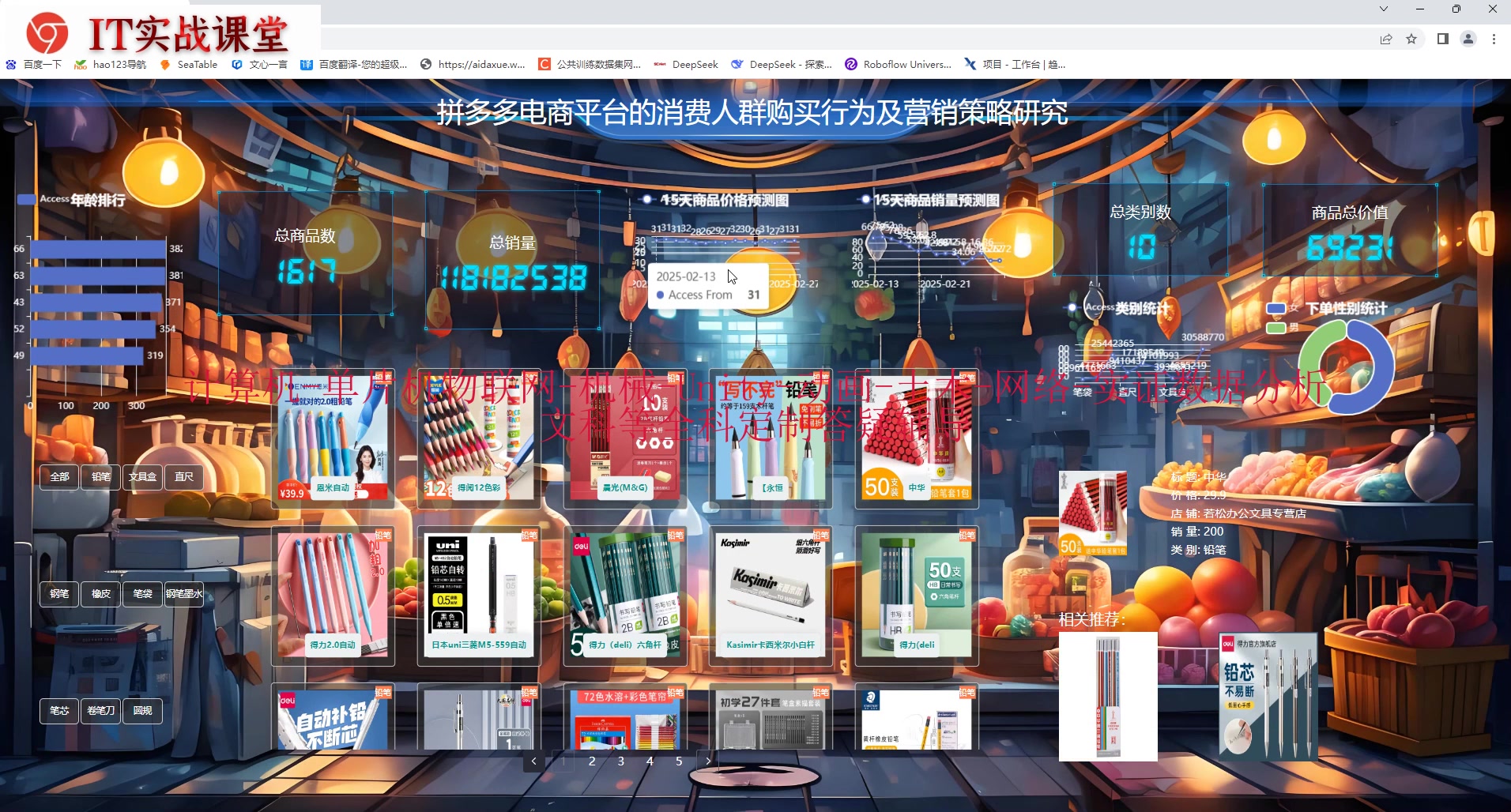This screenshot has width=1511, height=812.
Task: Select the 铅笔 category filter
Action: click(x=101, y=477)
